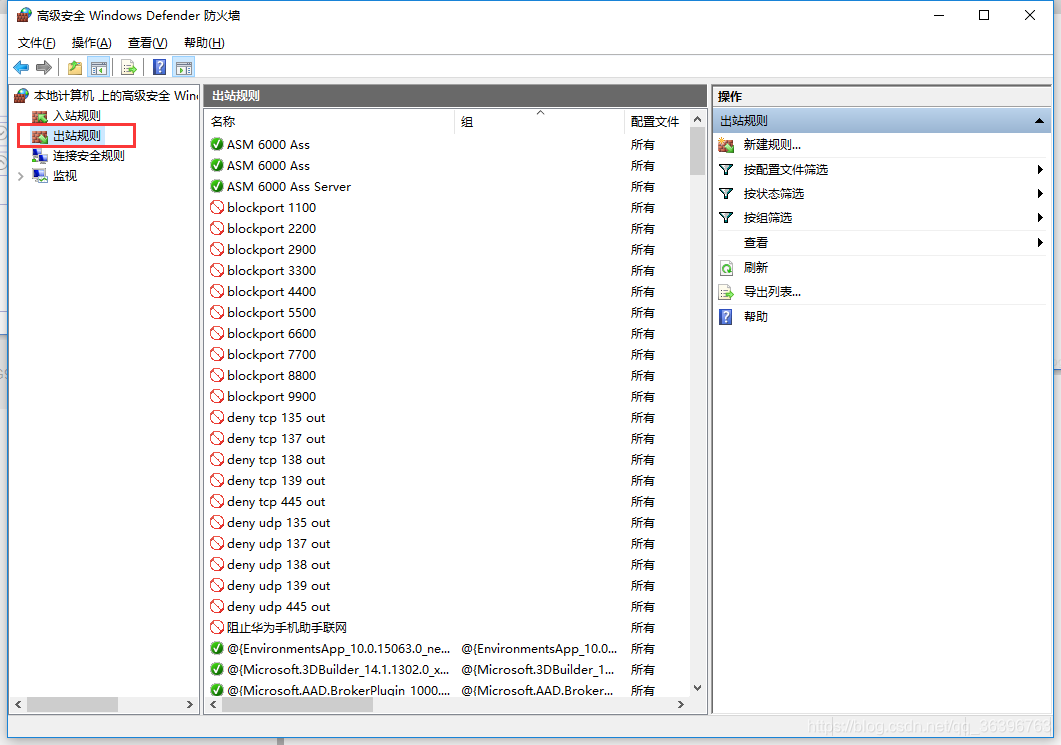Click the root node firewall icon in the tree
The image size is (1061, 745).
(x=22, y=95)
